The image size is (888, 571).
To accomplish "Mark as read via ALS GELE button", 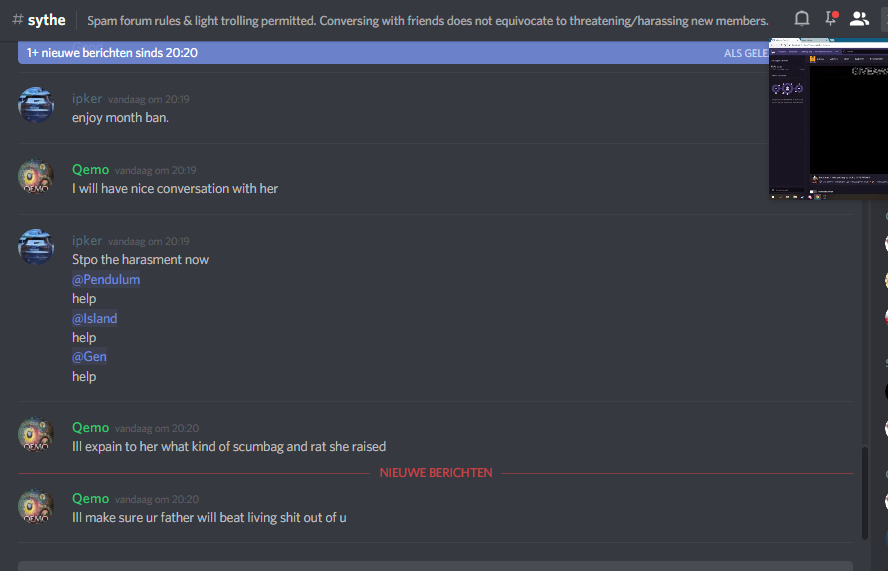I will click(746, 53).
